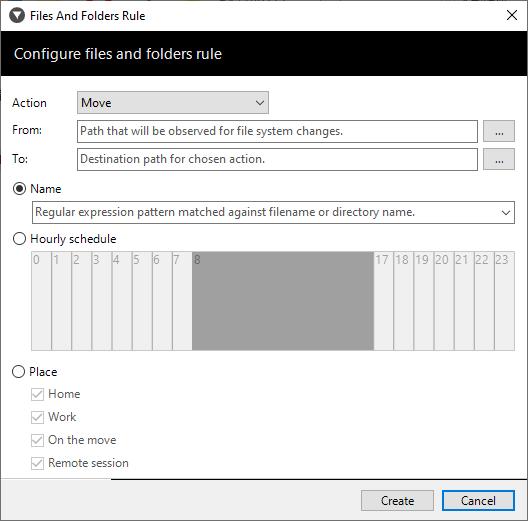Image resolution: width=528 pixels, height=521 pixels.
Task: Click the Create button
Action: (x=397, y=500)
